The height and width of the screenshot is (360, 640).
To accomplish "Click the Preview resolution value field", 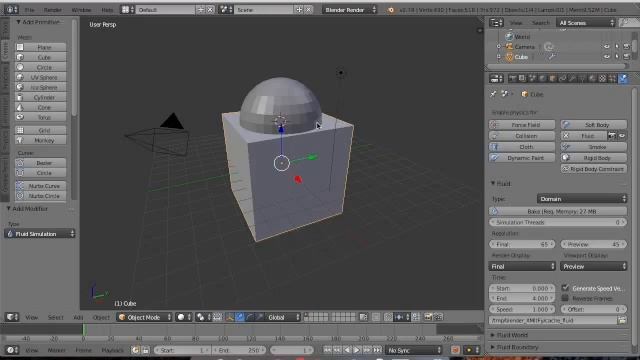I will 594,244.
